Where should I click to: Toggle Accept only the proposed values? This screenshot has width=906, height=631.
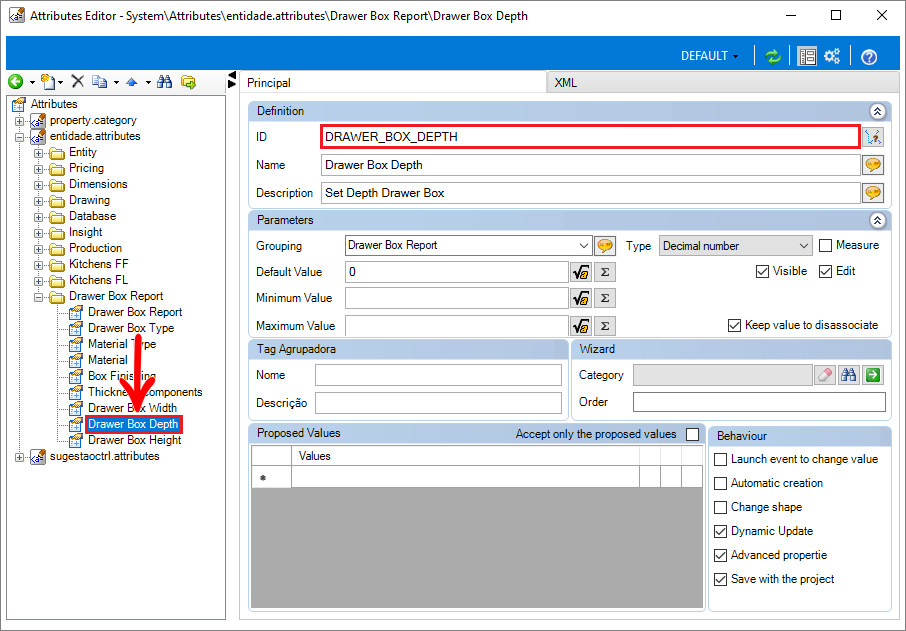click(x=692, y=434)
